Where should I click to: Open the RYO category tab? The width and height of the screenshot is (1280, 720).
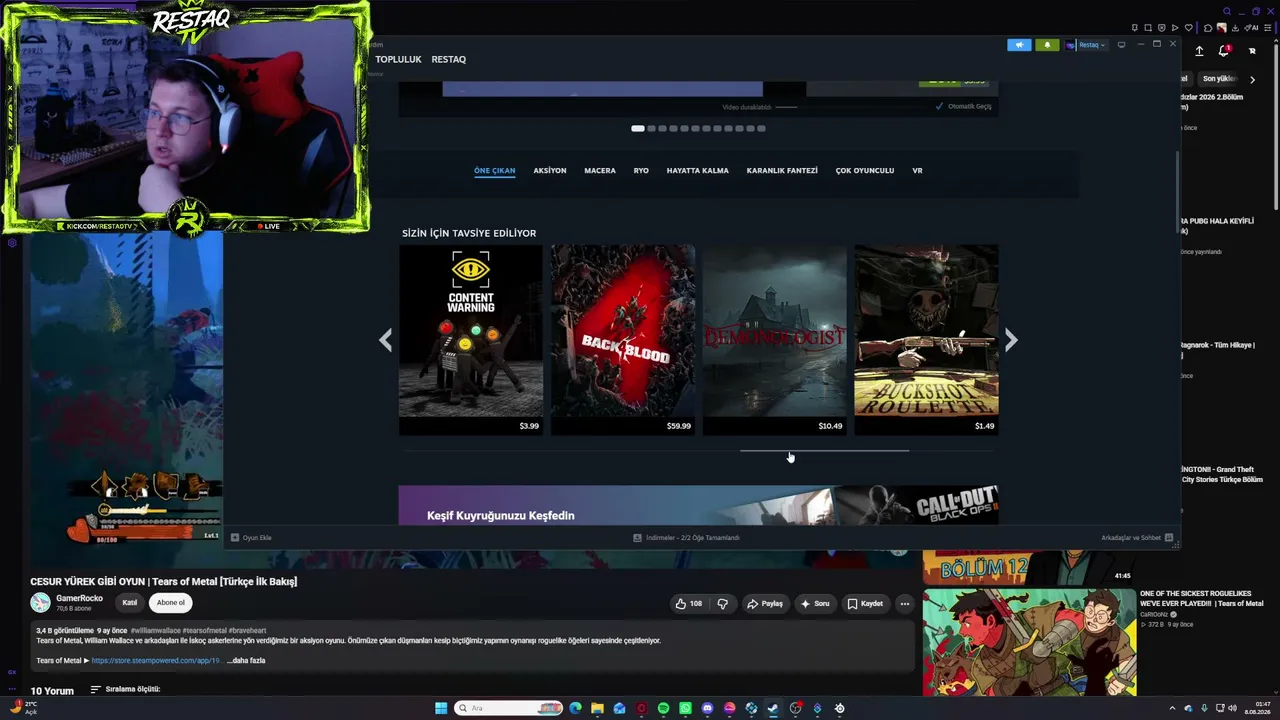pyautogui.click(x=641, y=171)
